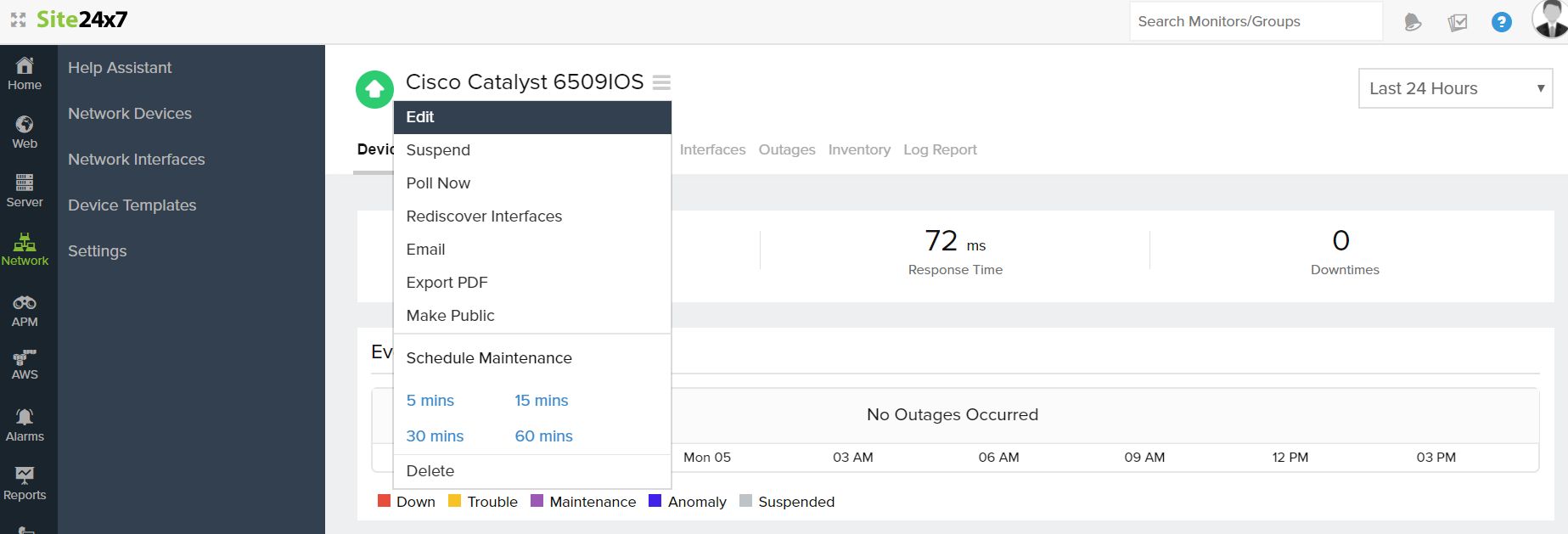Open Alarms from the sidebar
Viewport: 1568px width, 534px height.
point(25,424)
